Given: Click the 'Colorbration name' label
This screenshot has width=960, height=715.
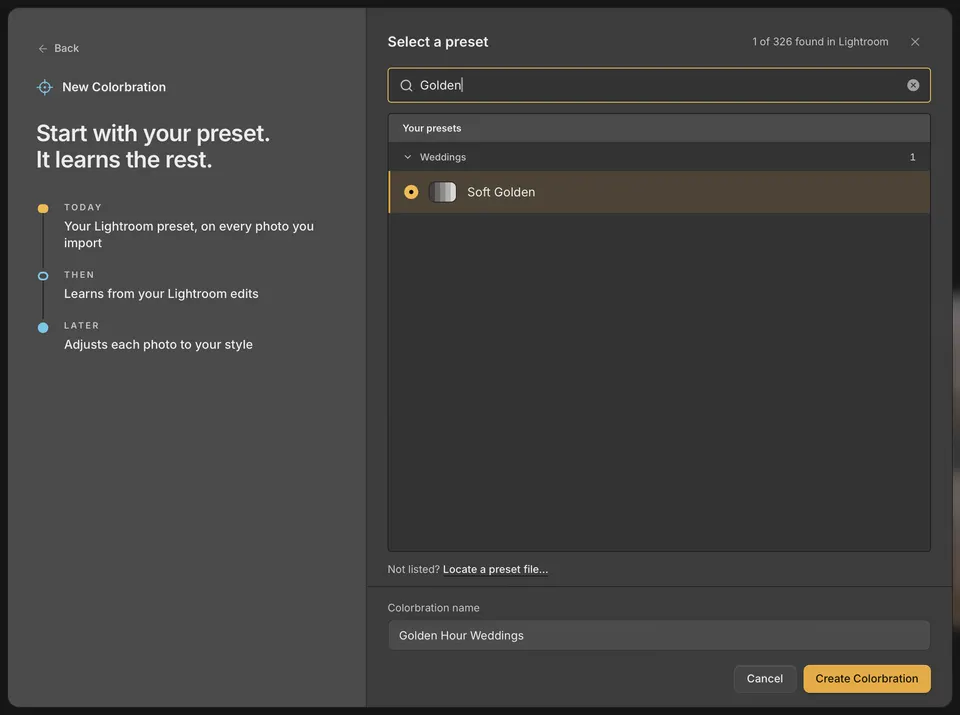Looking at the screenshot, I should coord(433,608).
